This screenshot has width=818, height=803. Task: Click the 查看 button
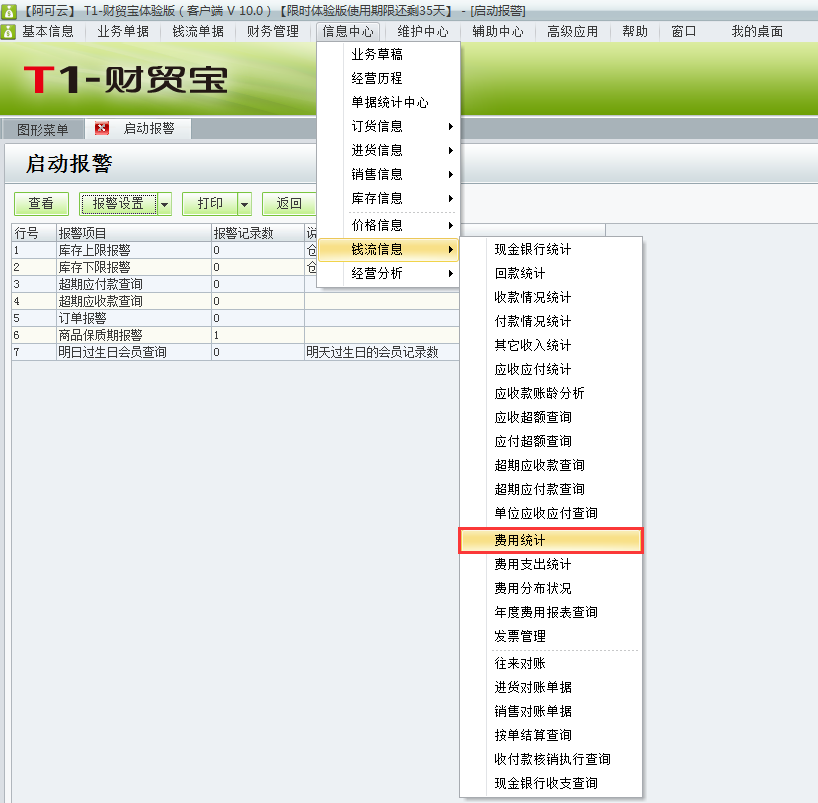click(x=40, y=203)
